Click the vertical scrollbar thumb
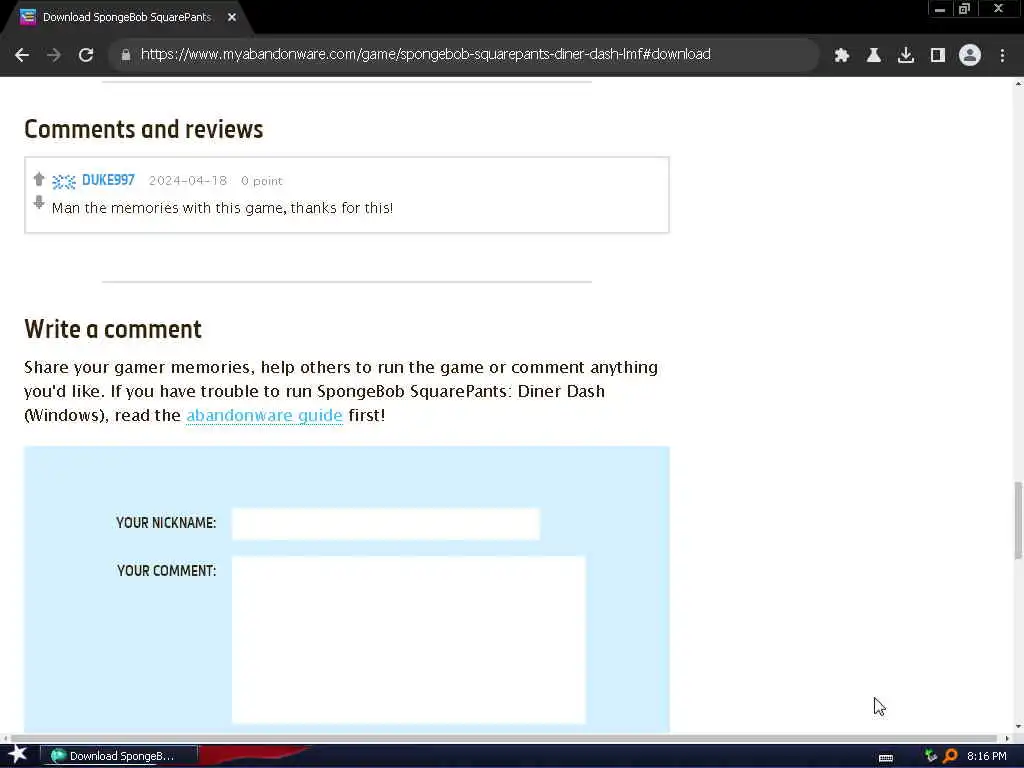The height and width of the screenshot is (768, 1024). point(1018,520)
